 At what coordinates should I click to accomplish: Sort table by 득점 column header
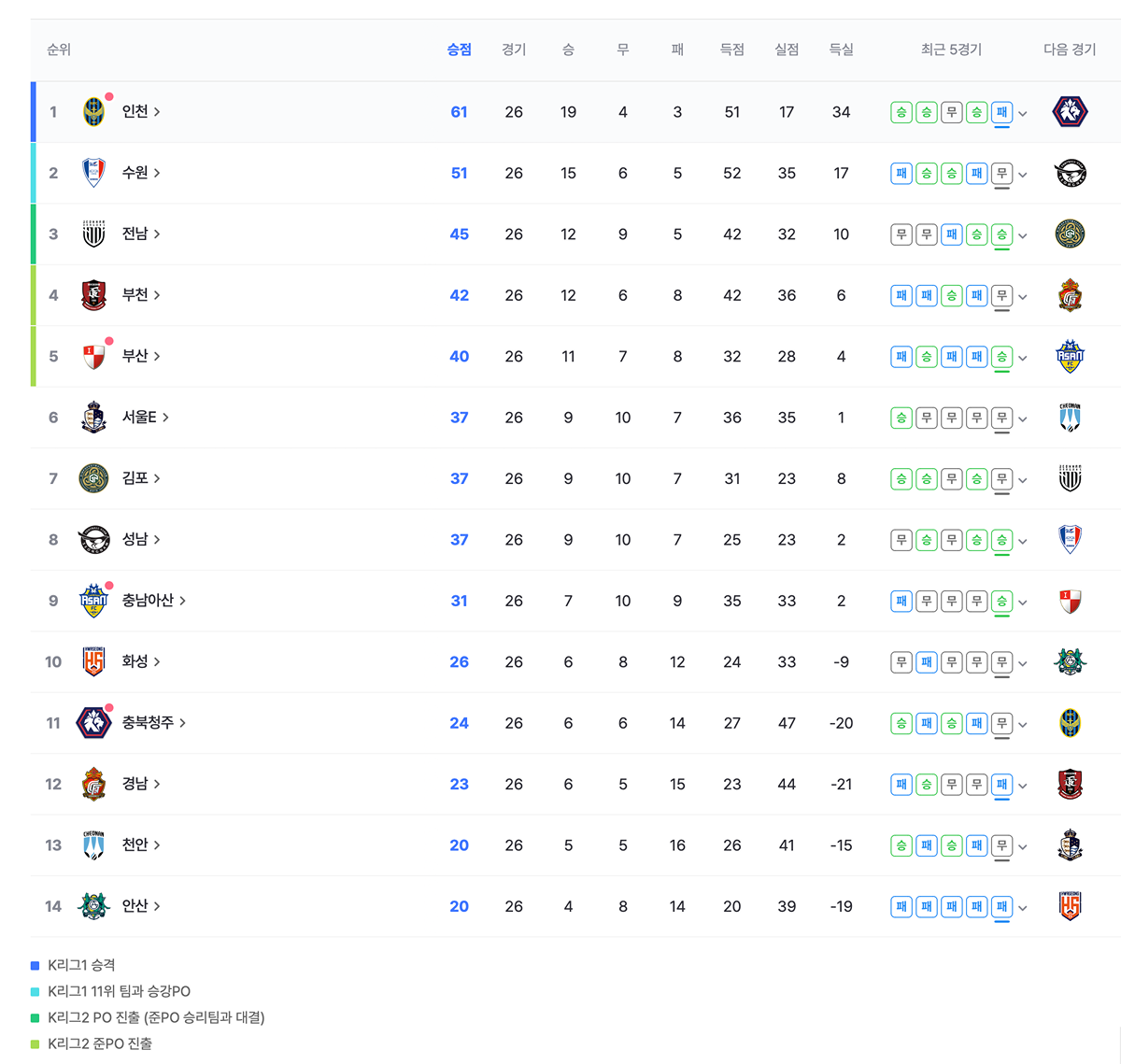pyautogui.click(x=731, y=50)
